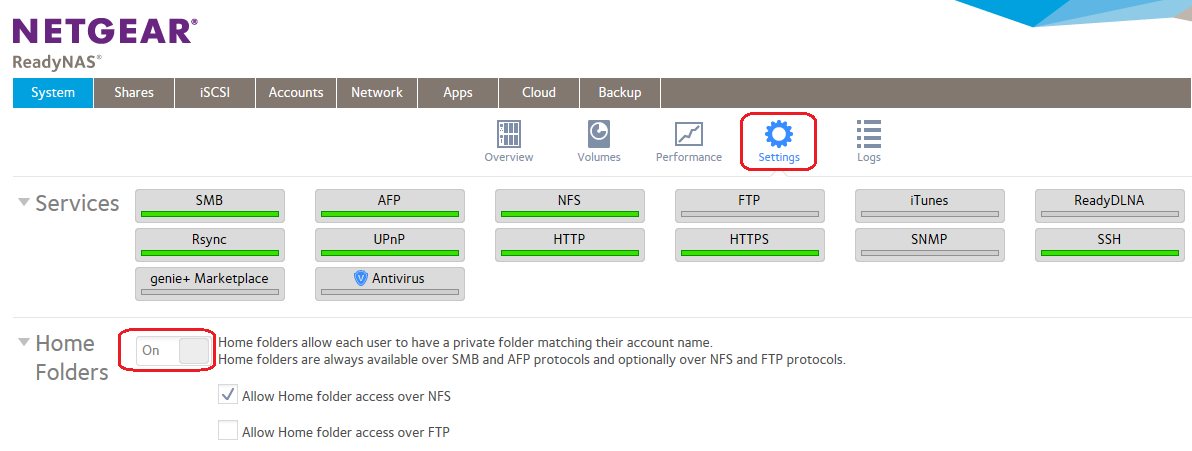Click the Home folders description text
This screenshot has width=1192, height=451.
tap(531, 351)
